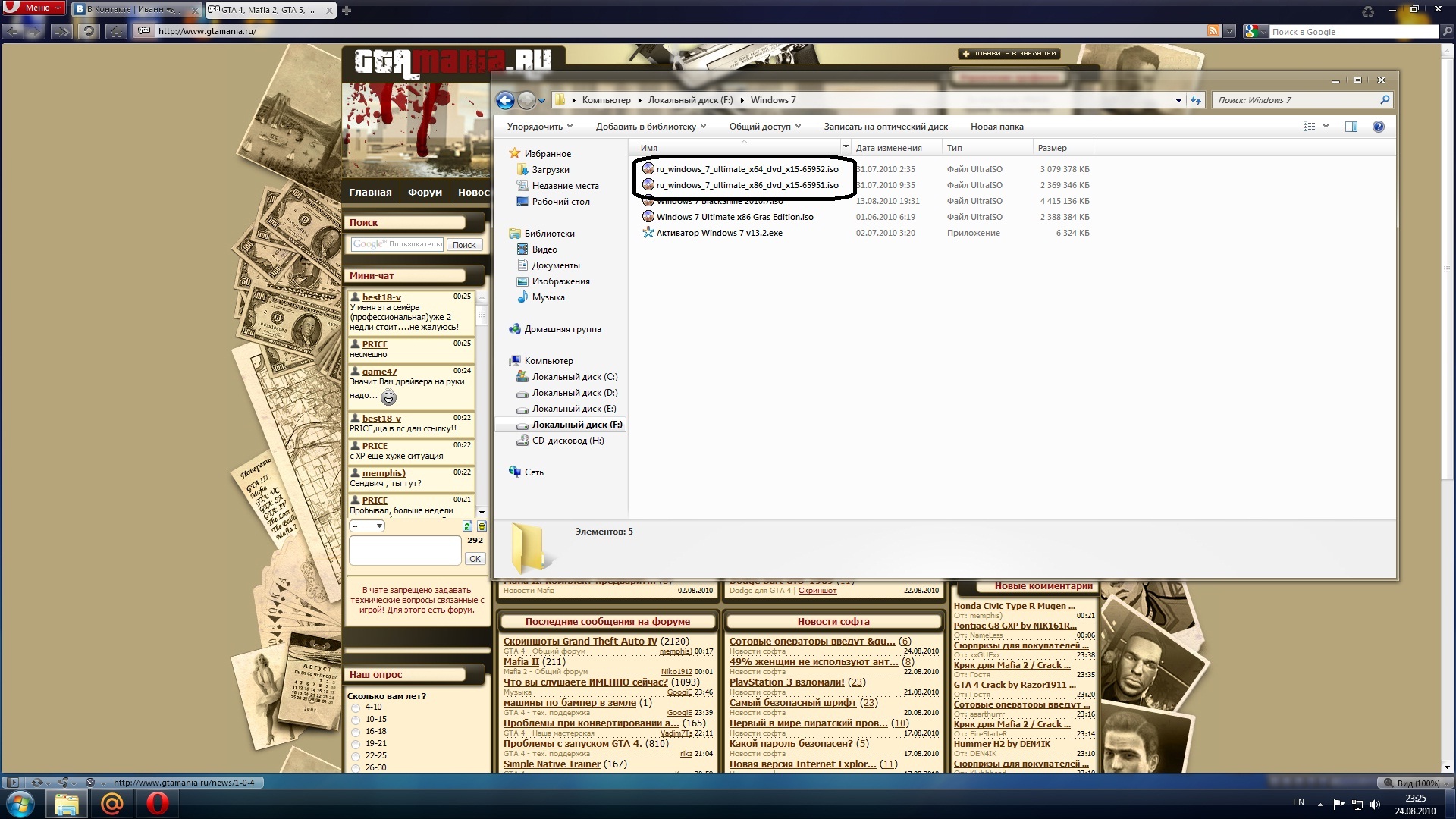Select the 16-18 age poll option
Screen dimensions: 1456x819
tap(356, 732)
